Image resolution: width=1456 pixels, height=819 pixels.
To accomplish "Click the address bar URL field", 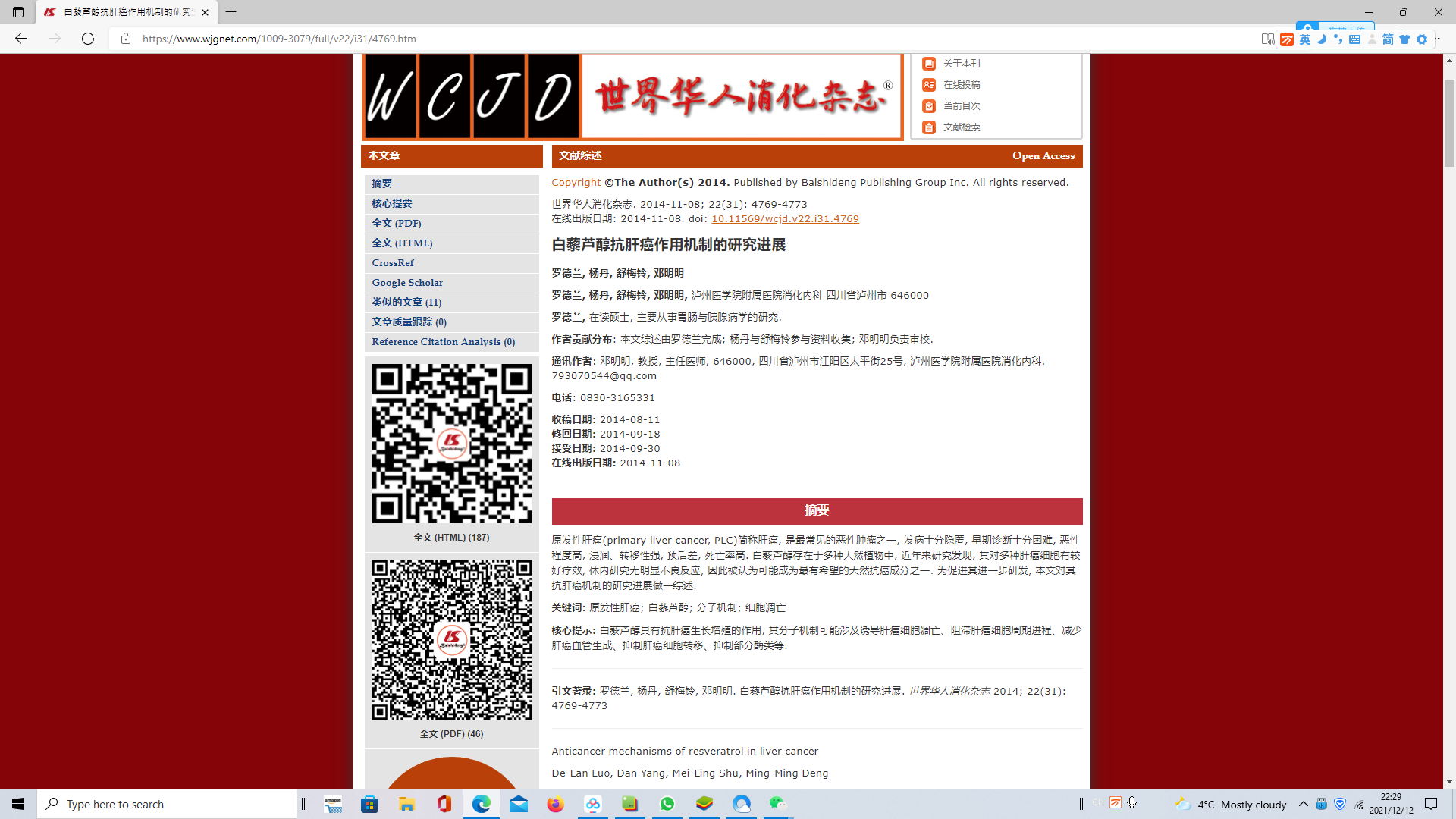I will 682,39.
